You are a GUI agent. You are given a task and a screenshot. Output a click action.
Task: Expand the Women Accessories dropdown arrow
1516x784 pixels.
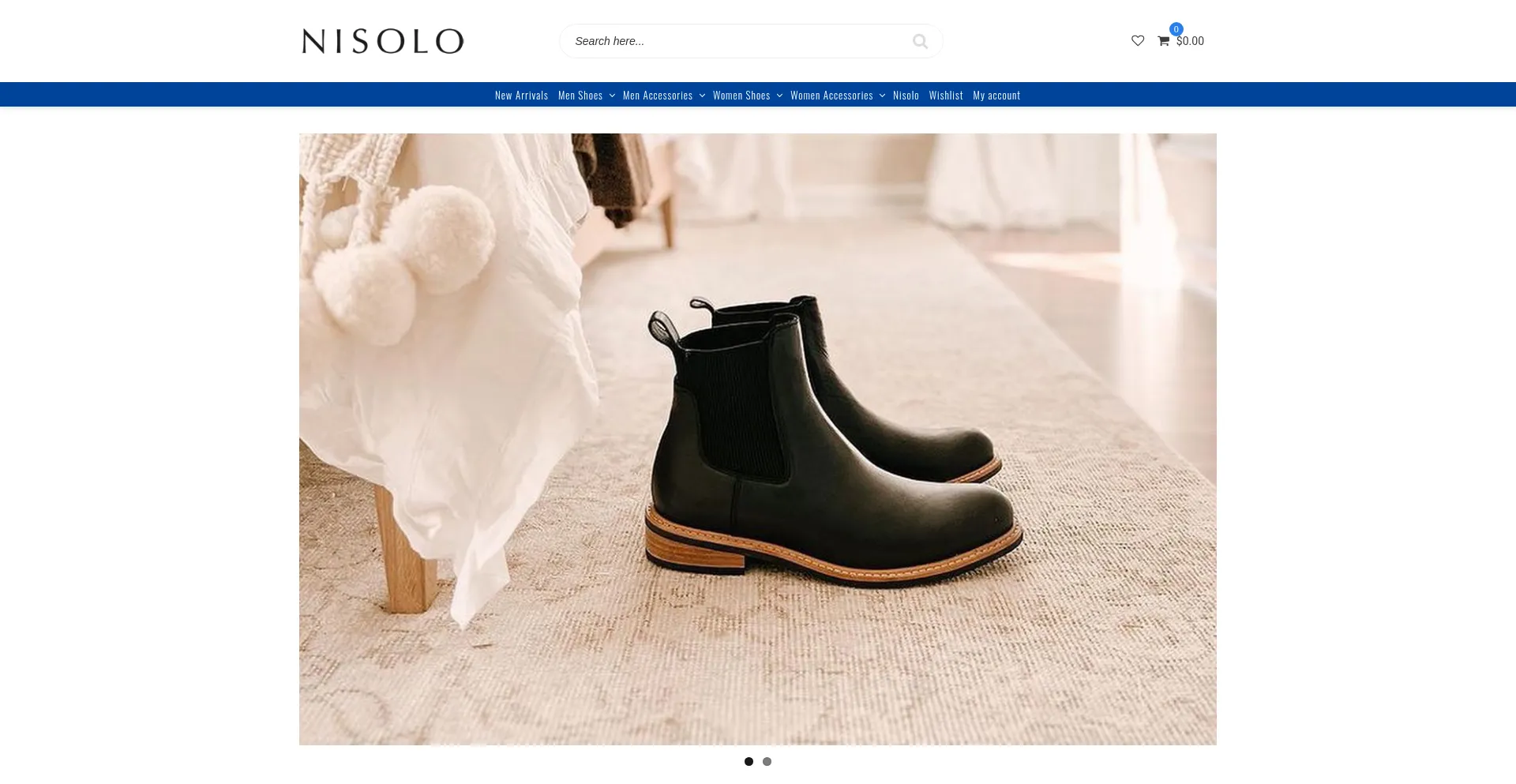[x=882, y=96]
